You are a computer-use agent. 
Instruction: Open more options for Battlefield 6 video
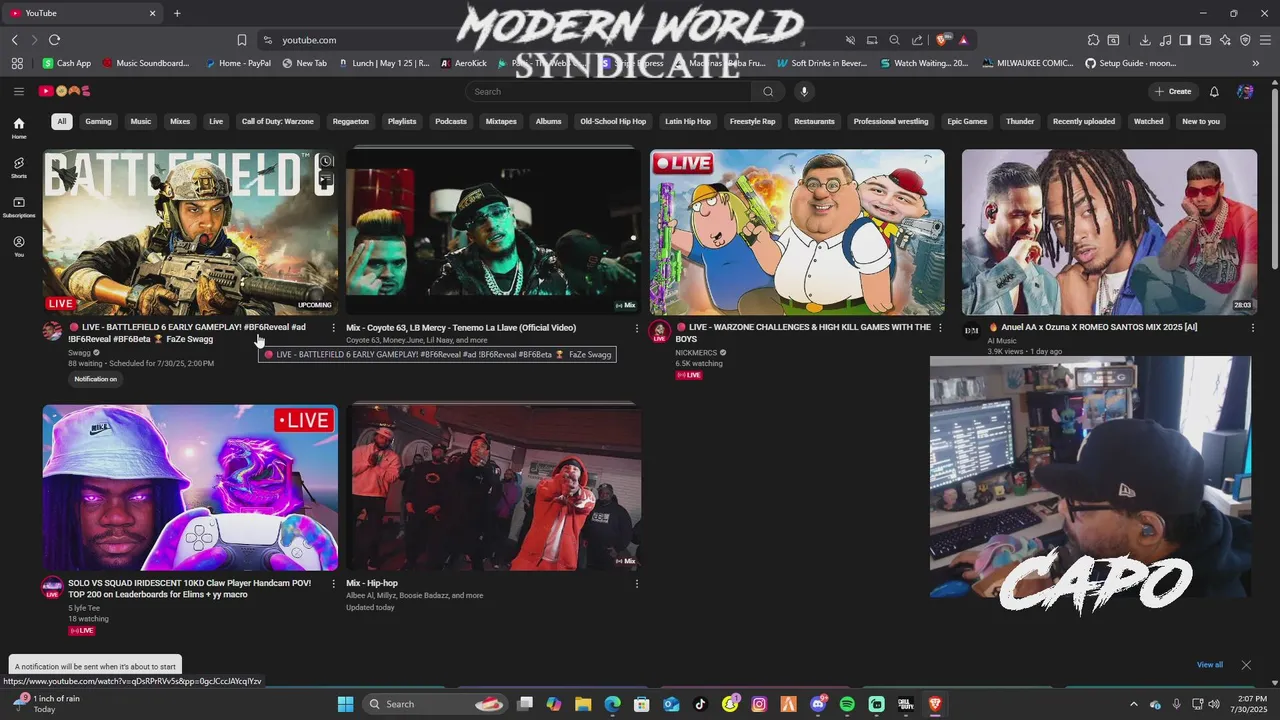tap(333, 328)
